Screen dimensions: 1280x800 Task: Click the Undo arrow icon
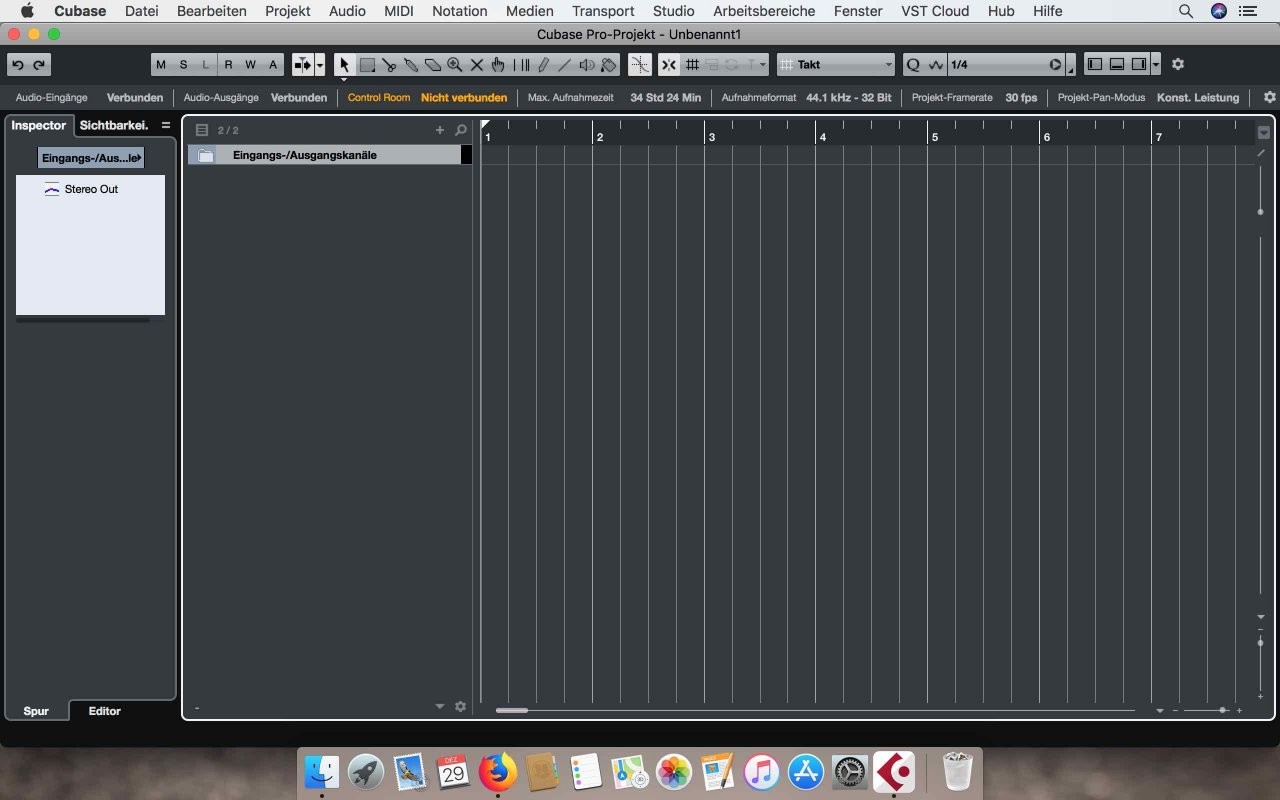tap(18, 65)
